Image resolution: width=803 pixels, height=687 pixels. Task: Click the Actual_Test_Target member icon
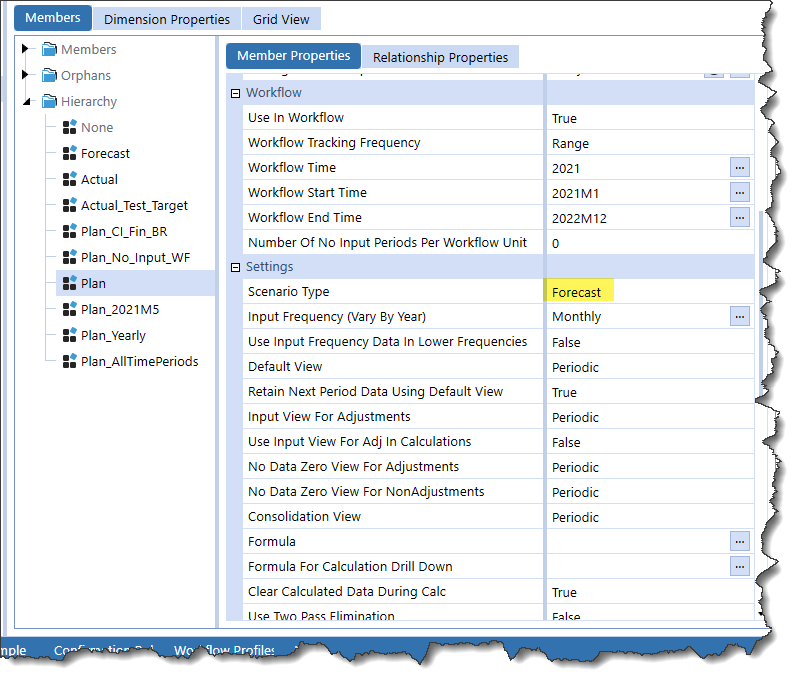[x=70, y=205]
